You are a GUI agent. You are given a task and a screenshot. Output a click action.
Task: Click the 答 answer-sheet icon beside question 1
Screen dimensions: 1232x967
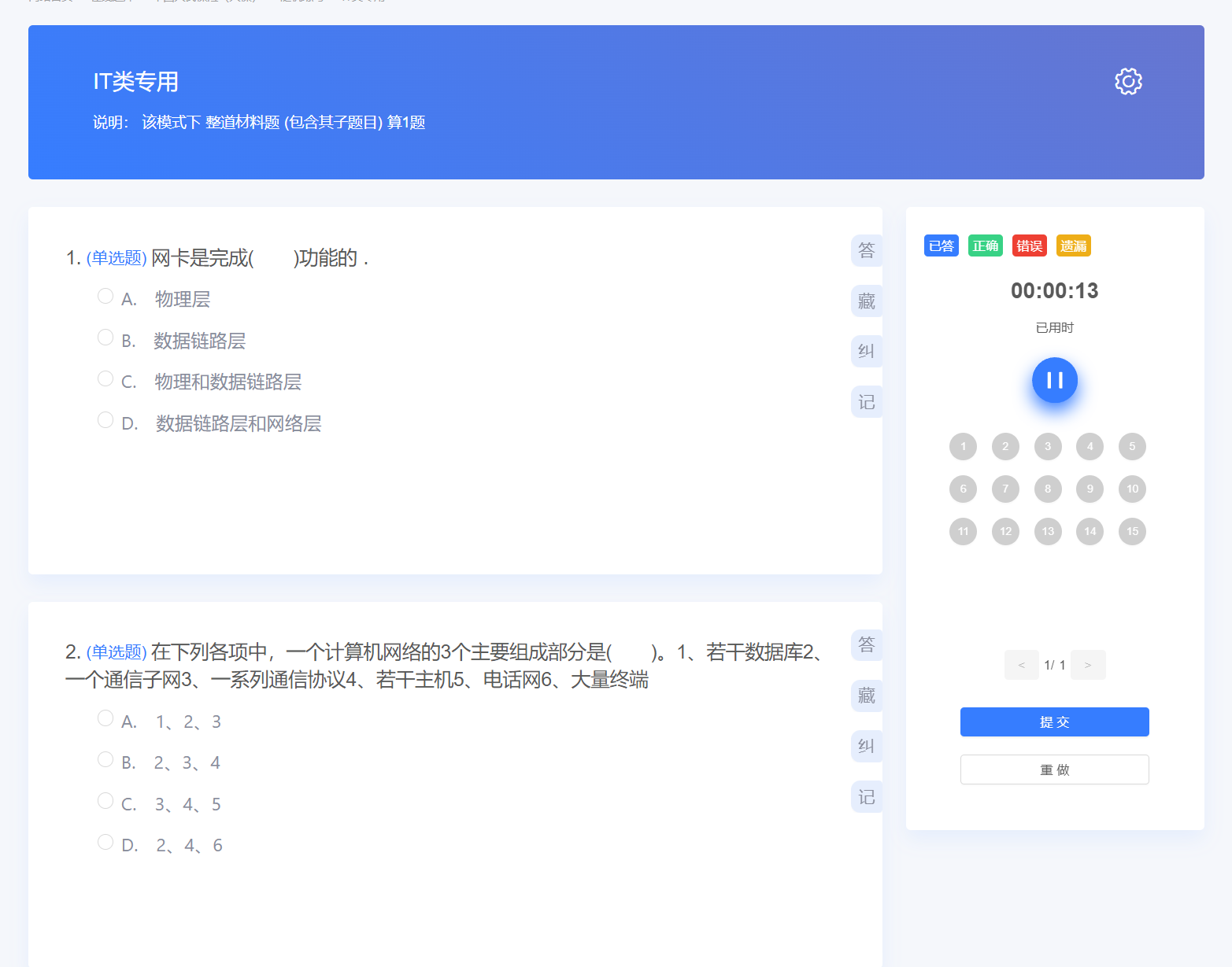pos(866,250)
